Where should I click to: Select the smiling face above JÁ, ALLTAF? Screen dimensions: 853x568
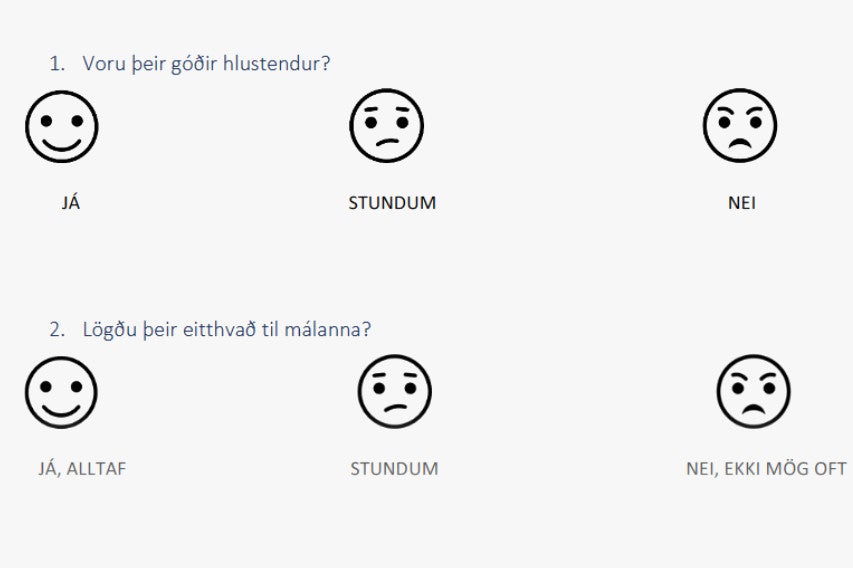pos(61,392)
